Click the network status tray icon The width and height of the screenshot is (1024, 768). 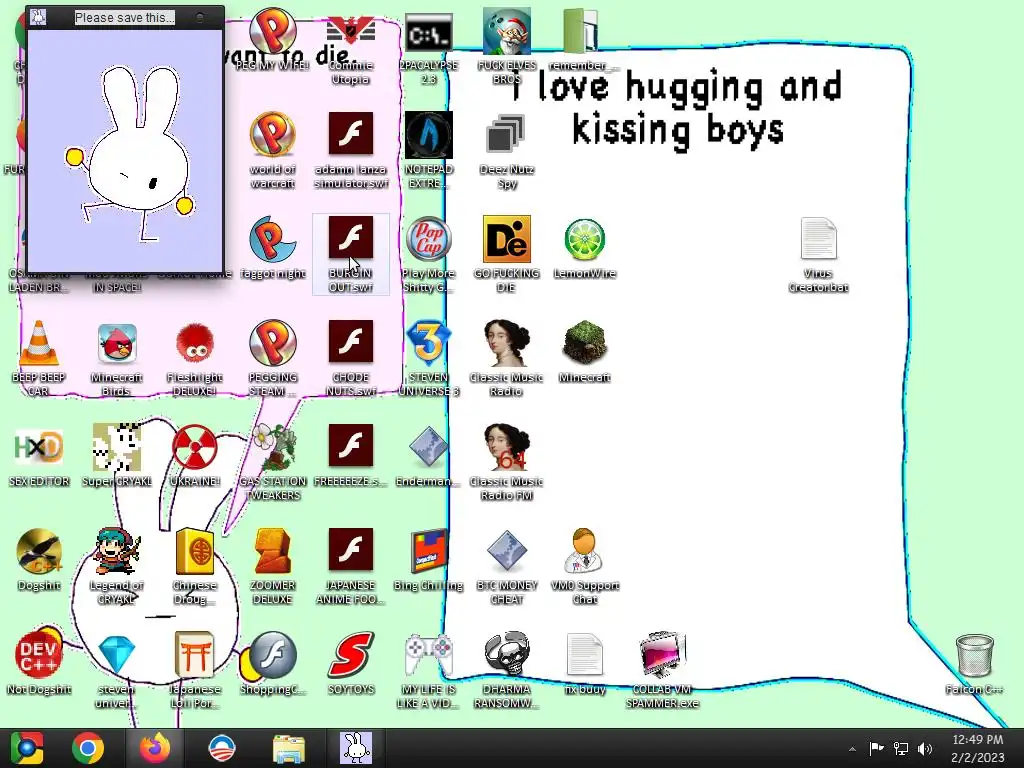(x=901, y=748)
